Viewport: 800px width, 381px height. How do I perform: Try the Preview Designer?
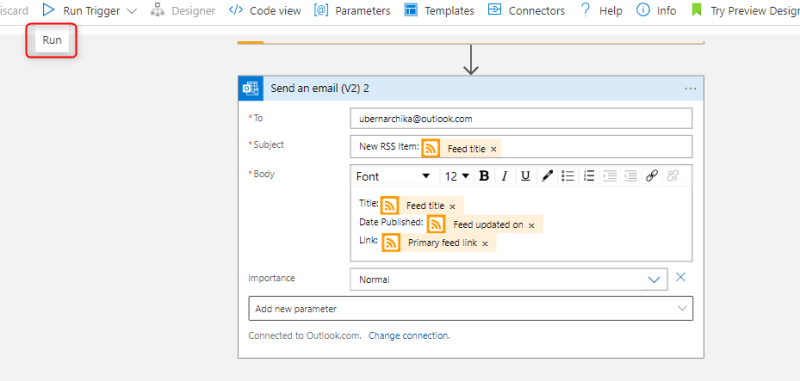[x=744, y=11]
